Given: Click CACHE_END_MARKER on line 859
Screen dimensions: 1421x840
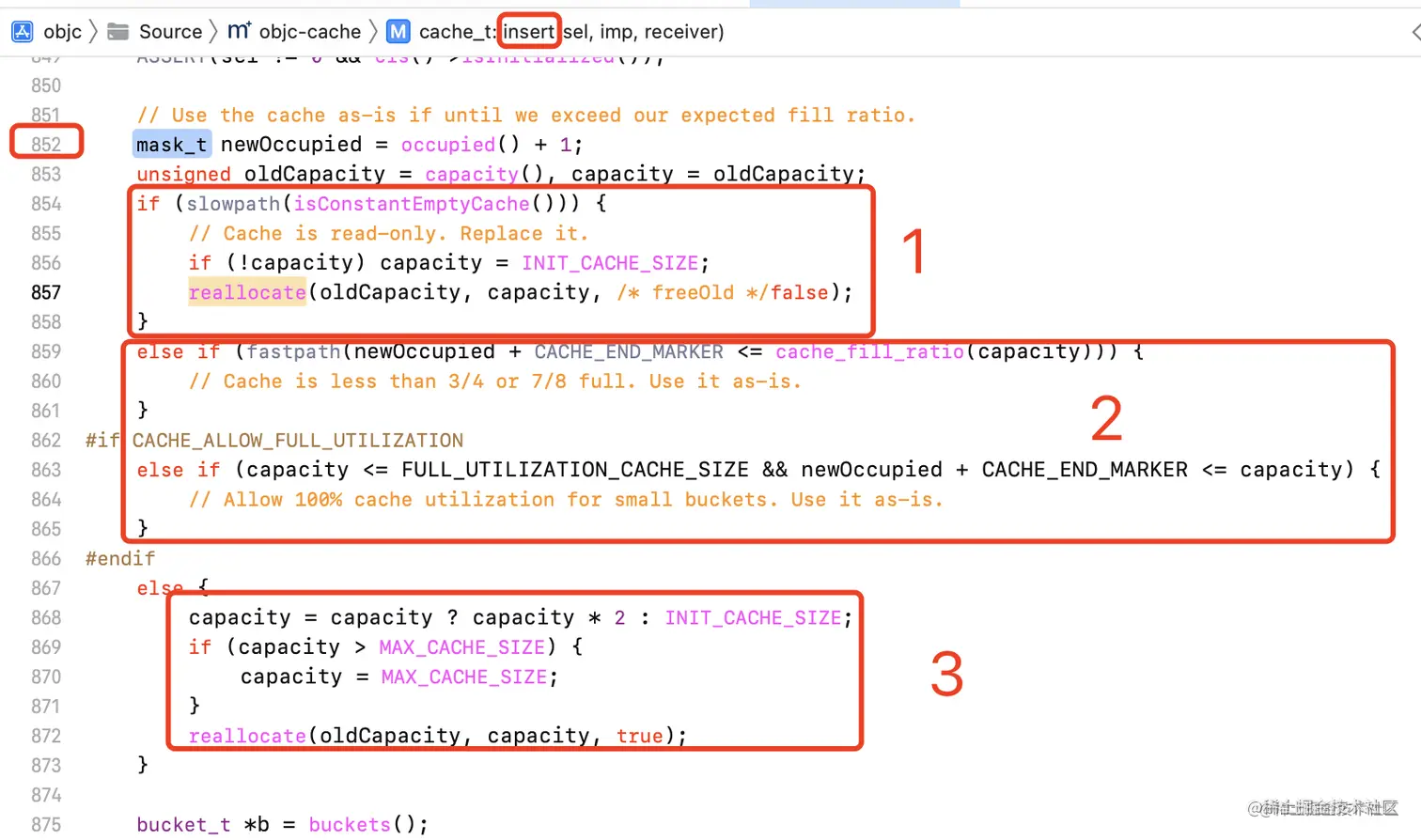Looking at the screenshot, I should tap(629, 352).
